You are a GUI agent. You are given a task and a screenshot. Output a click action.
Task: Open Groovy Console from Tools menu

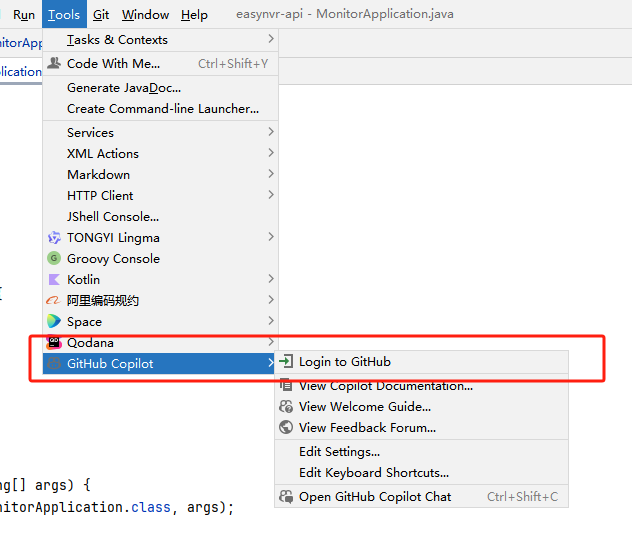coord(160,258)
